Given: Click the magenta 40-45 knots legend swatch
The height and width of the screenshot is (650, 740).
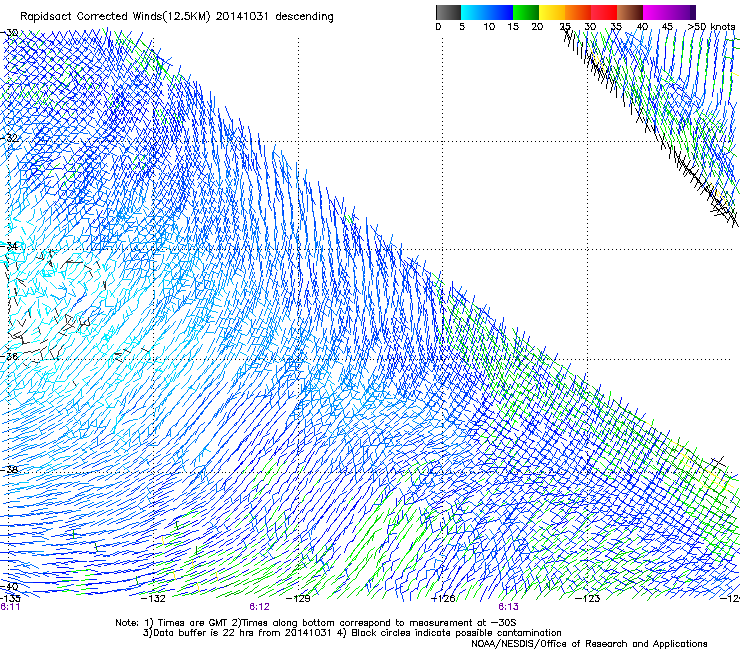Looking at the screenshot, I should [x=656, y=12].
